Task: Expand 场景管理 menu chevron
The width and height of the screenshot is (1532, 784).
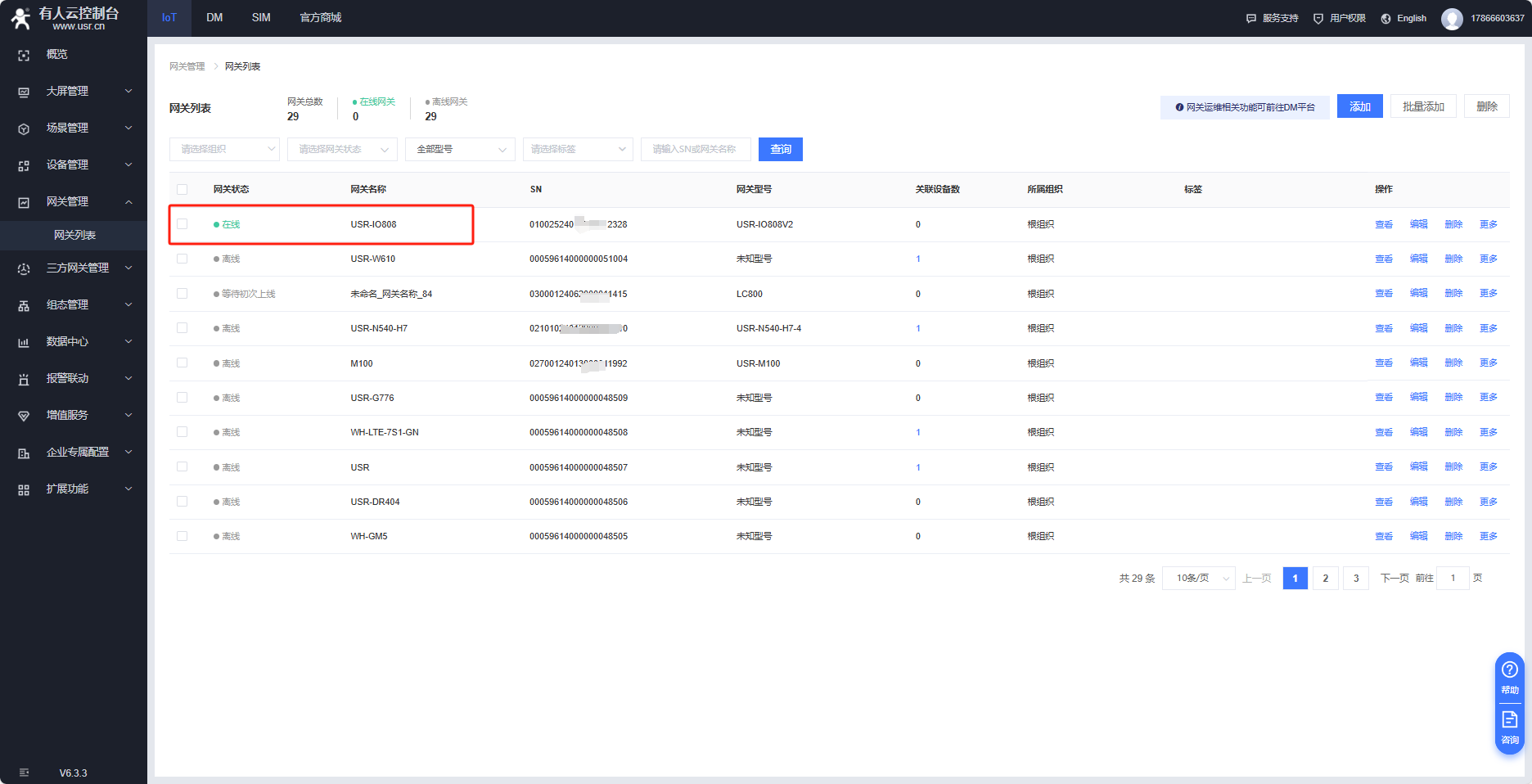Action: click(x=128, y=128)
